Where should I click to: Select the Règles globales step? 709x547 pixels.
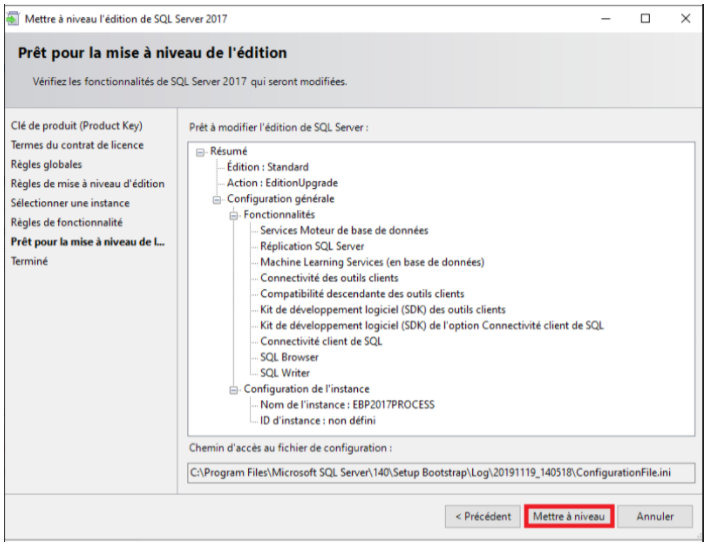46,165
